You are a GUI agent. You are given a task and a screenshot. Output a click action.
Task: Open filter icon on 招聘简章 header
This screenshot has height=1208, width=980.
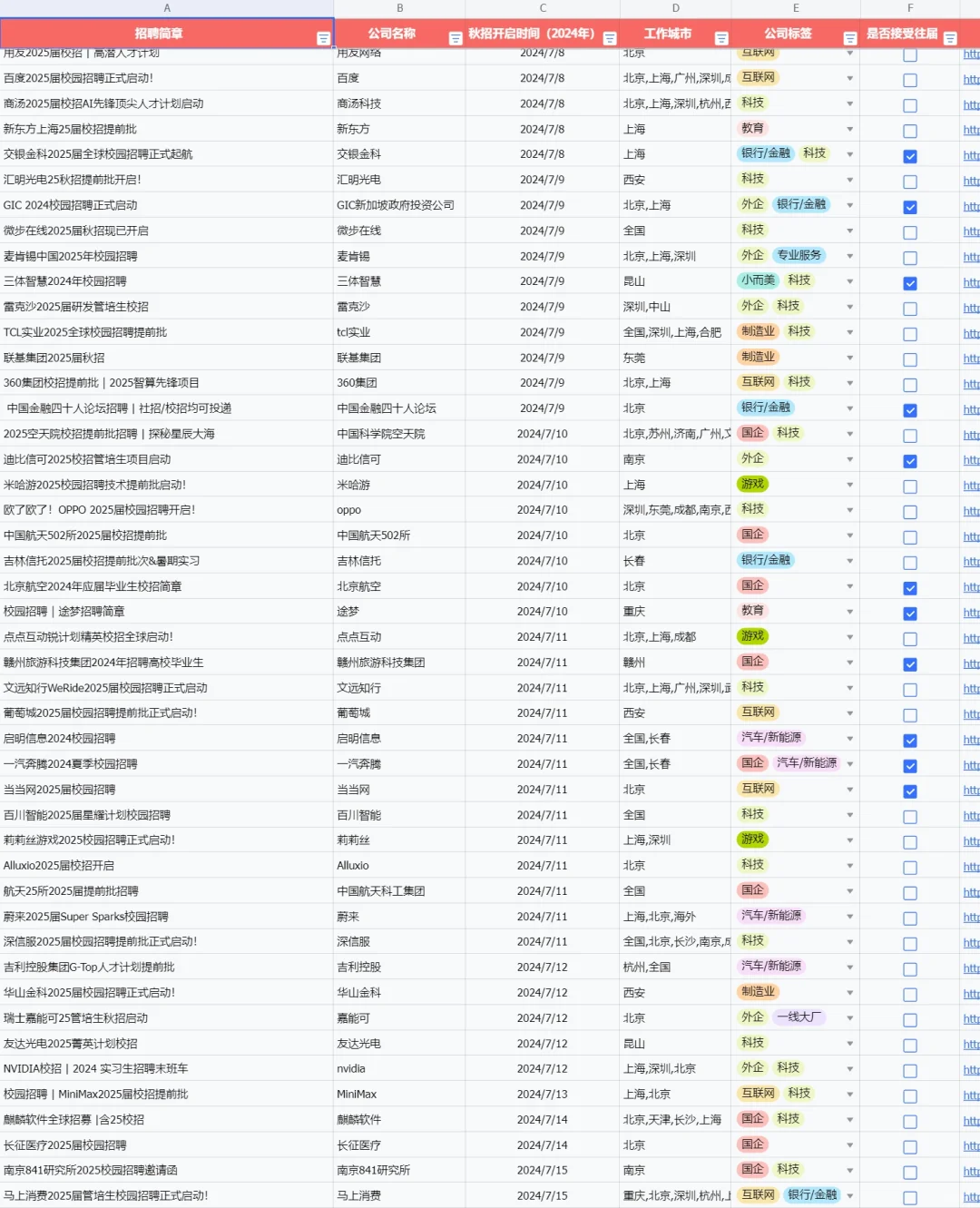[x=323, y=38]
